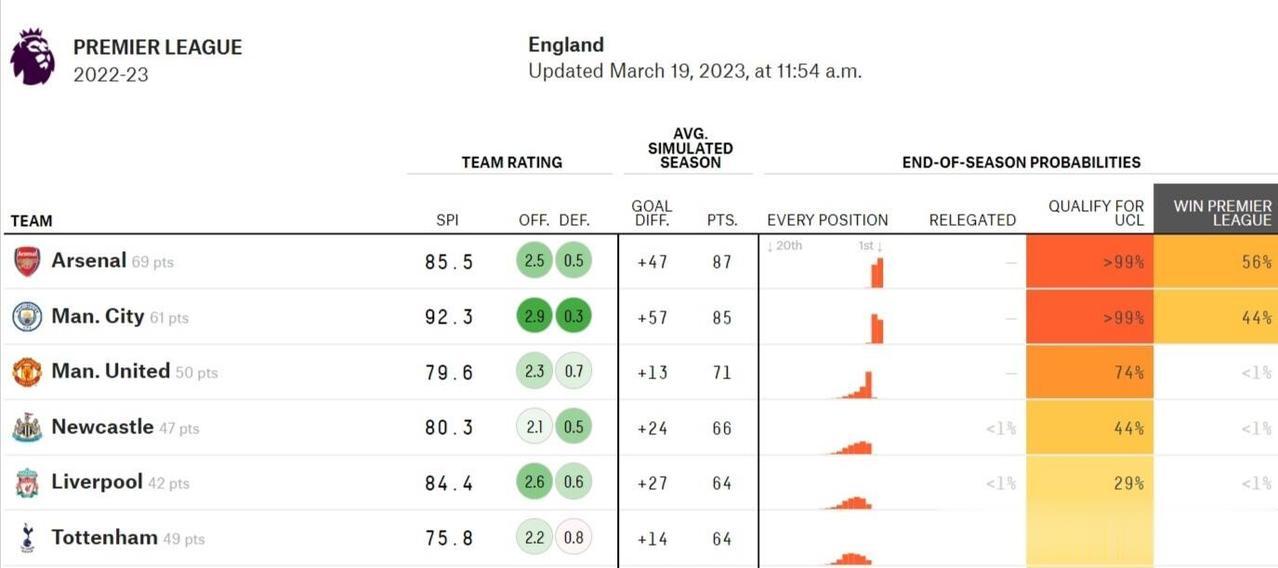Click the Newcastle club crest
Image resolution: width=1278 pixels, height=568 pixels.
click(27, 428)
